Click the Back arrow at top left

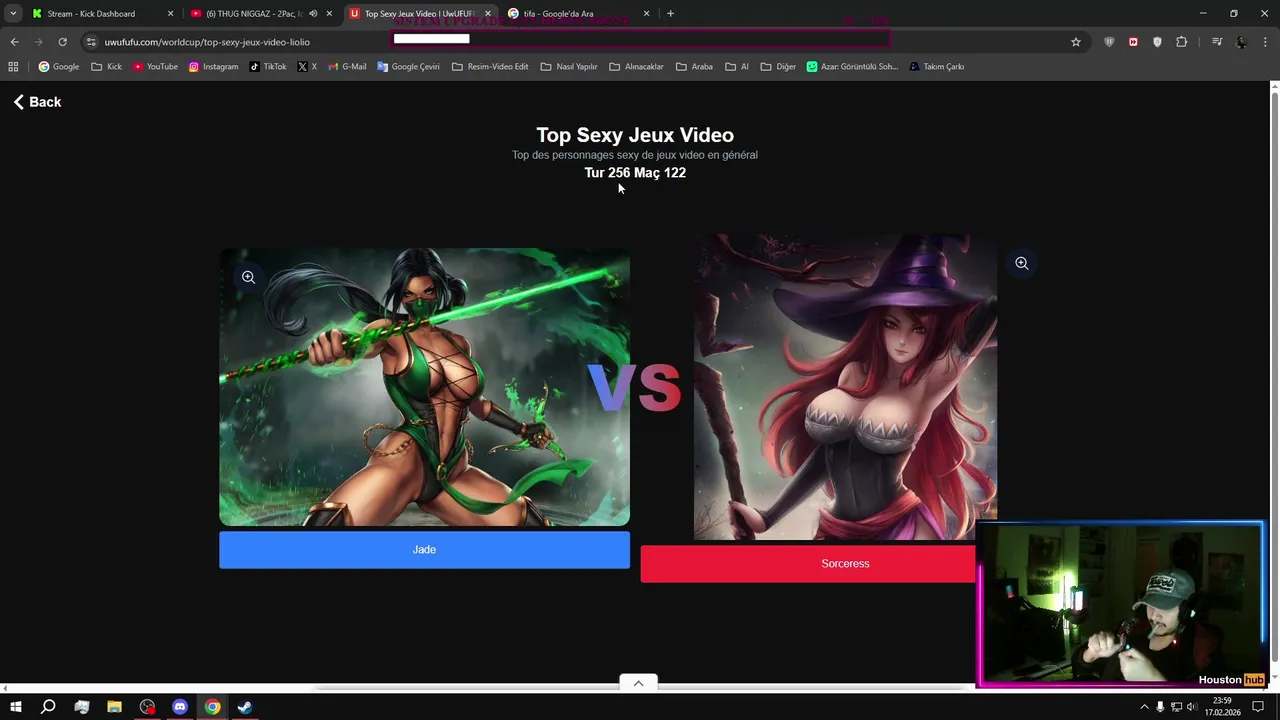tap(37, 102)
